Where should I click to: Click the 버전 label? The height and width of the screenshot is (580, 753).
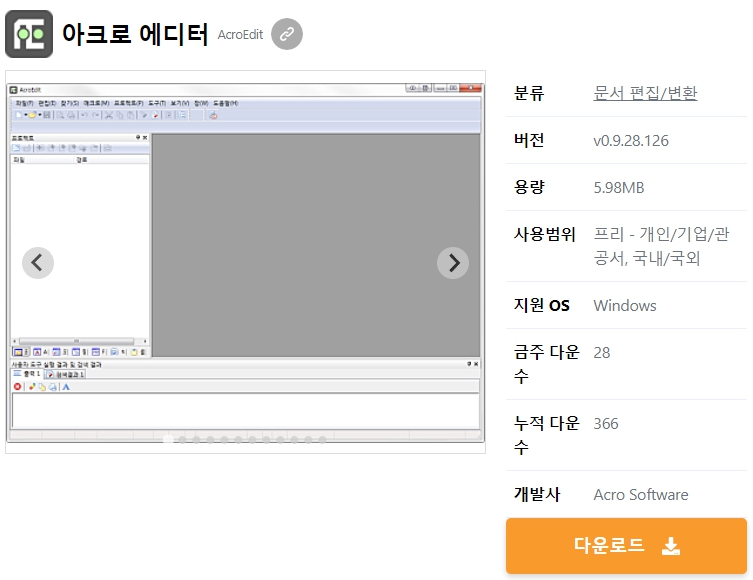point(529,140)
